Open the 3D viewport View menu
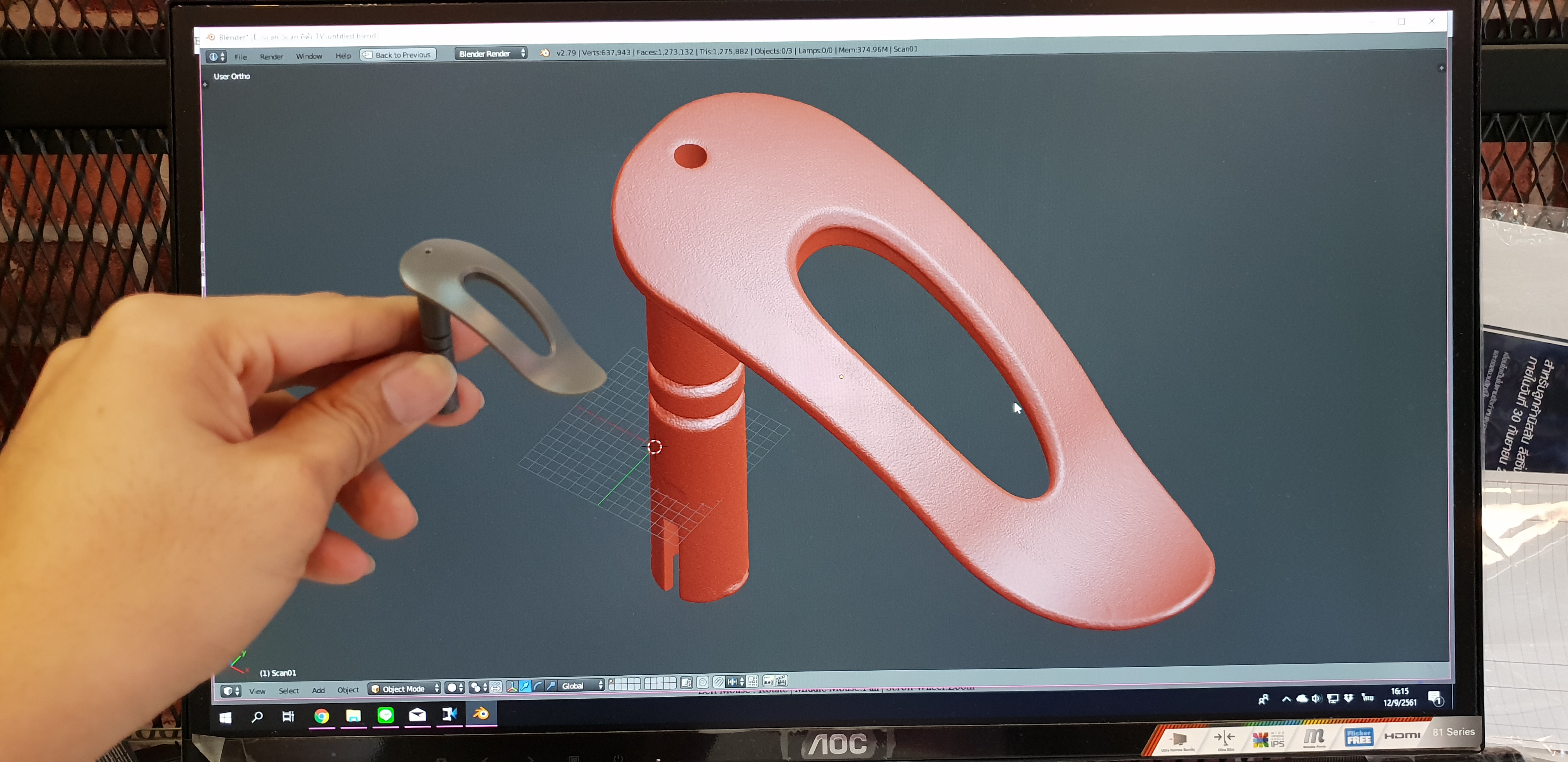1568x762 pixels. [257, 691]
